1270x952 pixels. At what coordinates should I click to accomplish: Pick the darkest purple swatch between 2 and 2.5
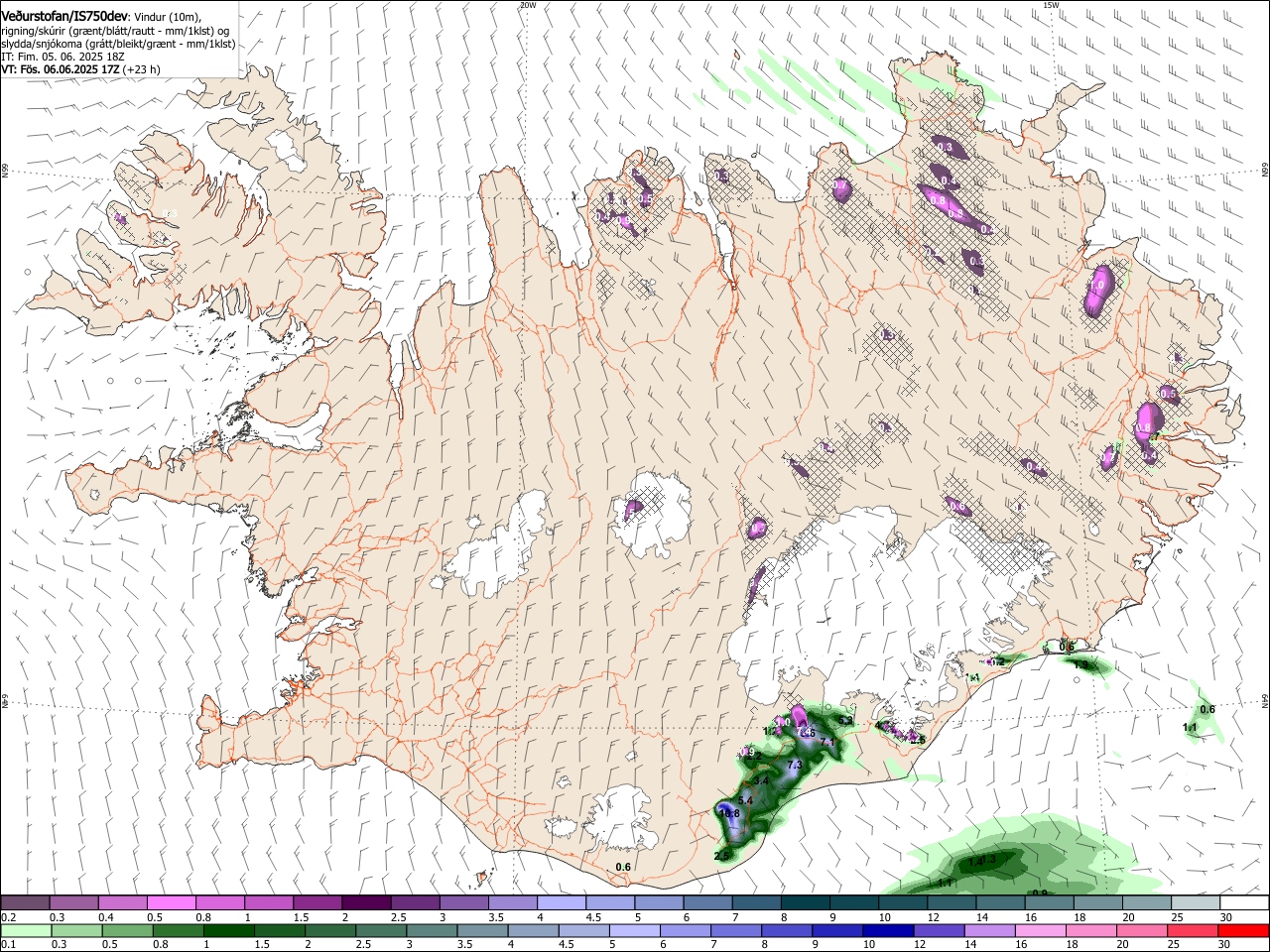coord(366,902)
